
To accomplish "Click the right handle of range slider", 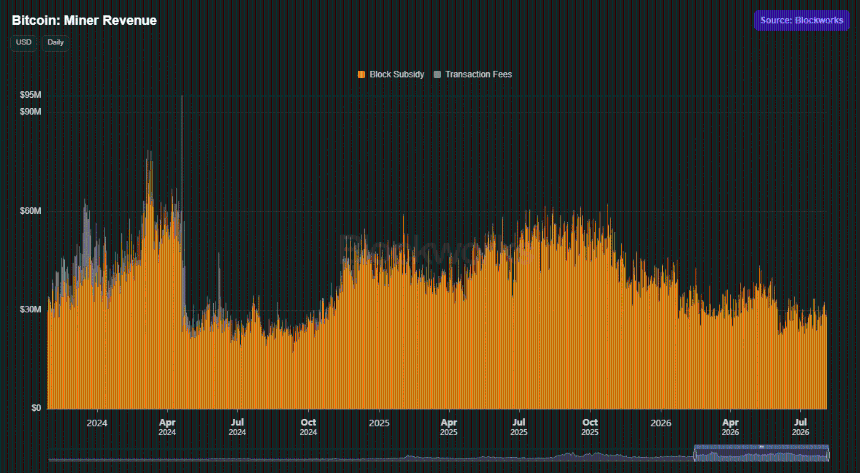I will [x=828, y=454].
